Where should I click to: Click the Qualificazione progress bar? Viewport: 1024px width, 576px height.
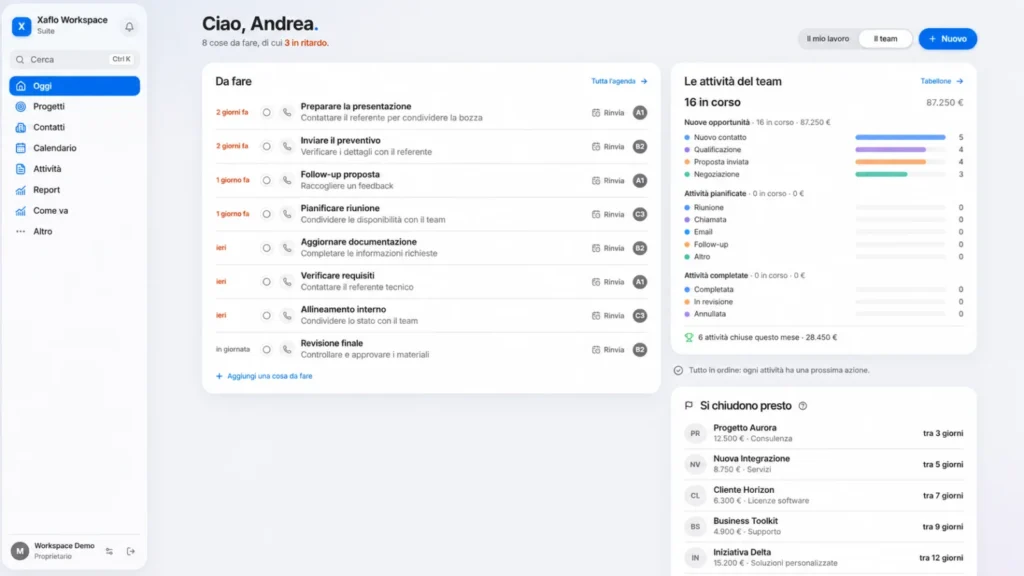(900, 150)
